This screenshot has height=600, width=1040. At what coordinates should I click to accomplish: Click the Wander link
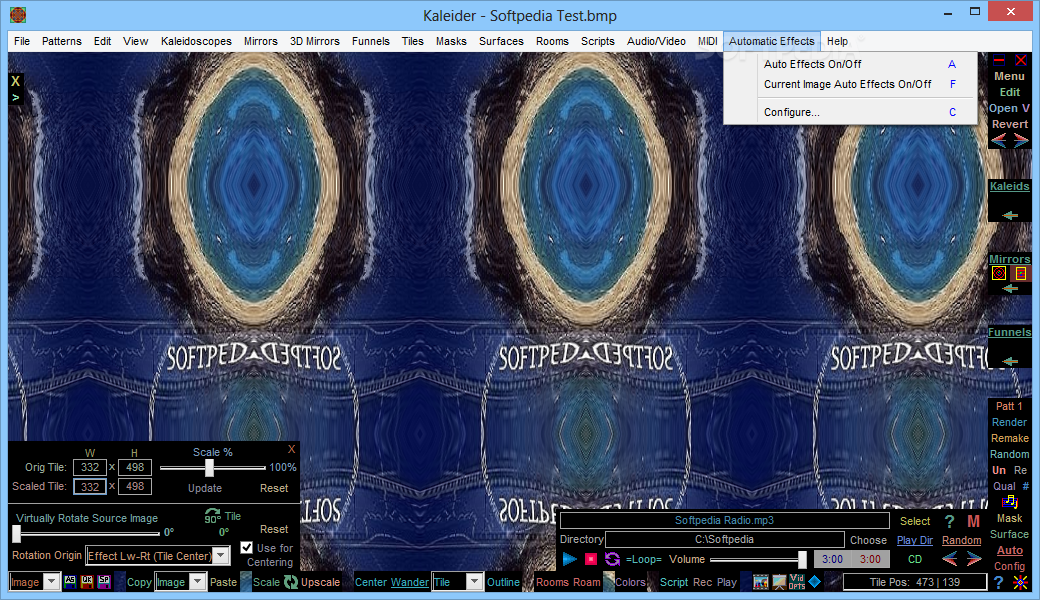point(409,582)
